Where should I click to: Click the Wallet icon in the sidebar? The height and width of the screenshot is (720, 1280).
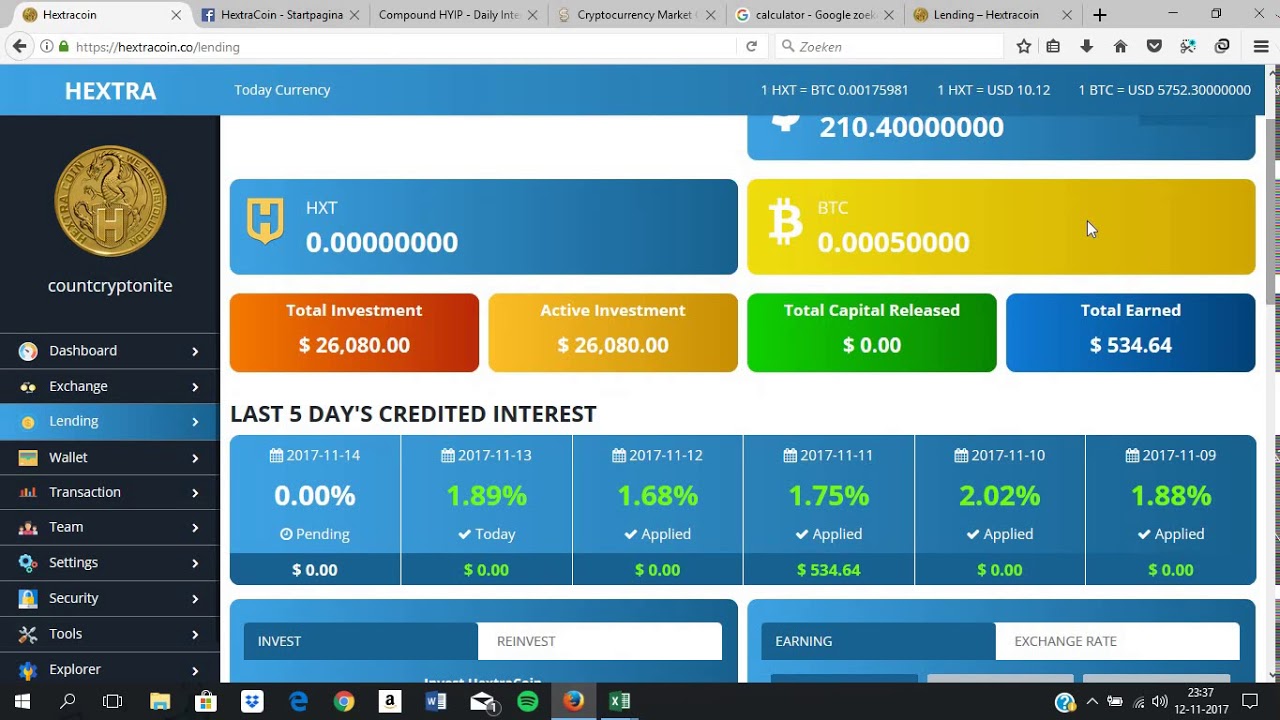point(28,457)
